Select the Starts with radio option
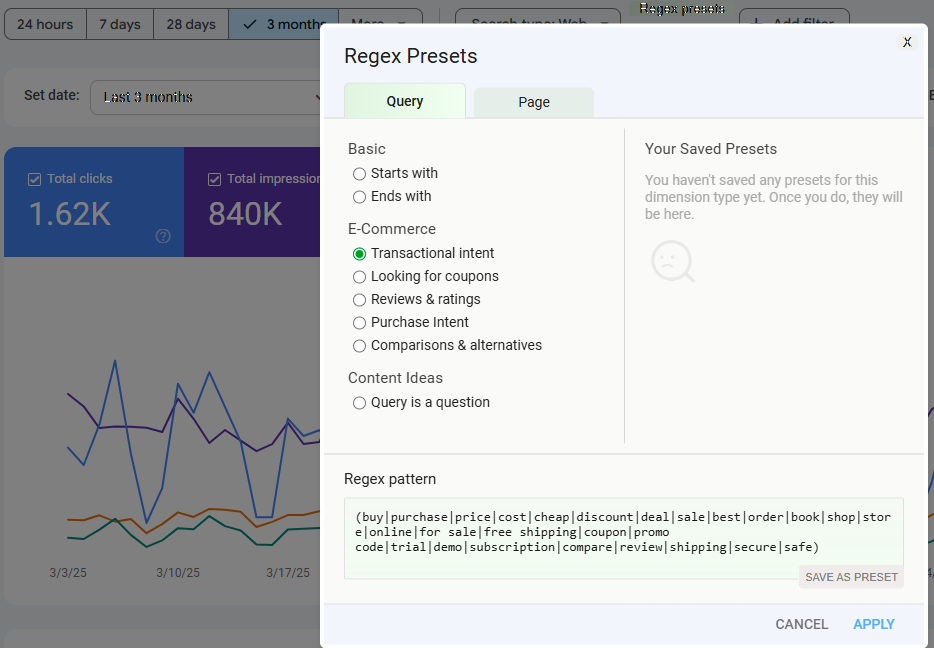 359,174
